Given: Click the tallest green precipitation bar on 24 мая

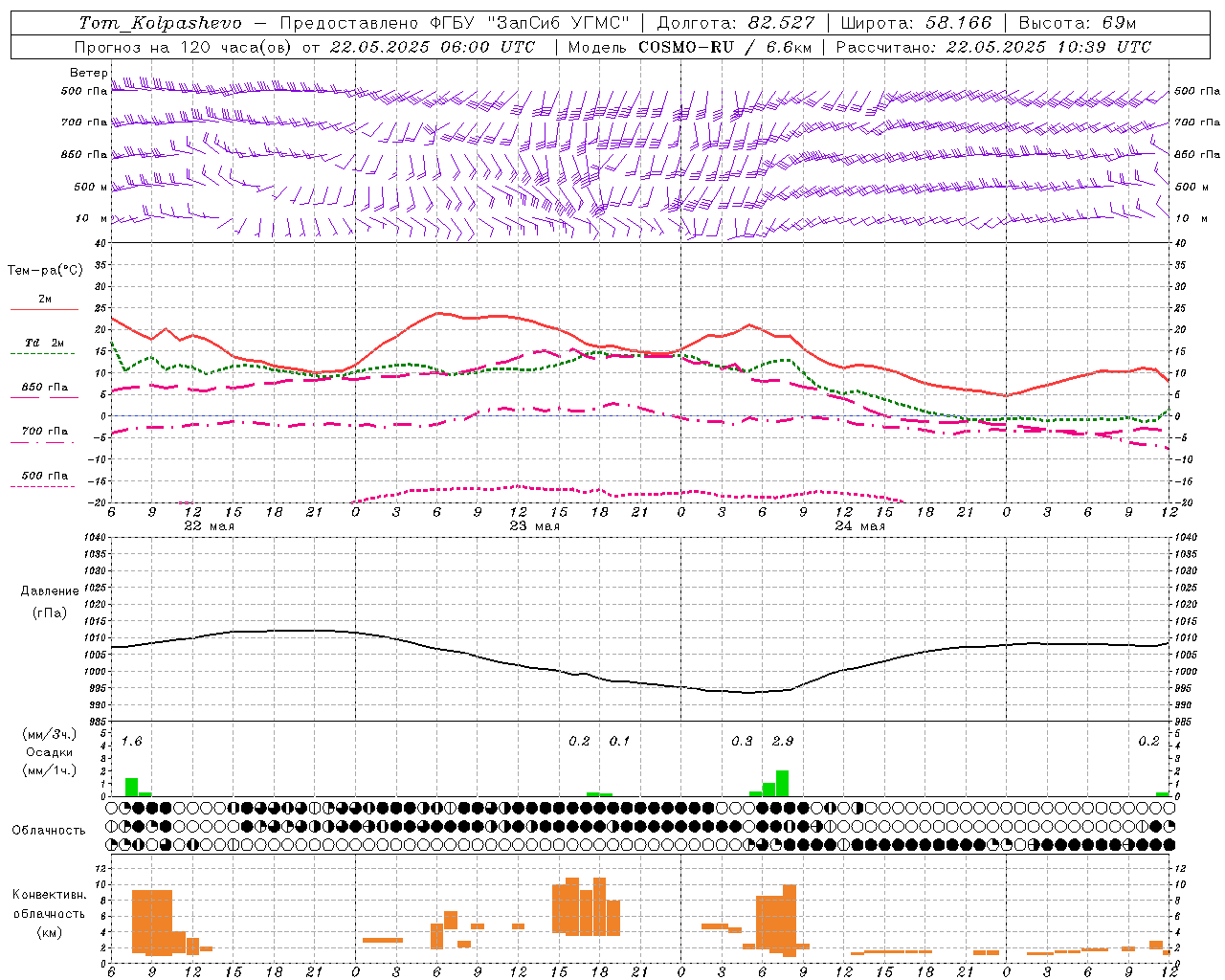Looking at the screenshot, I should 782,783.
